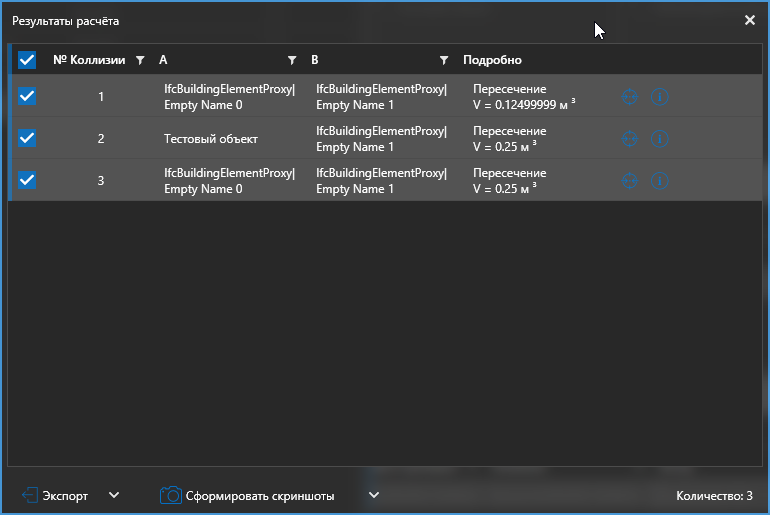Viewport: 770px width, 515px height.
Task: Select the Тестовый объект row cell
Action: 204,139
